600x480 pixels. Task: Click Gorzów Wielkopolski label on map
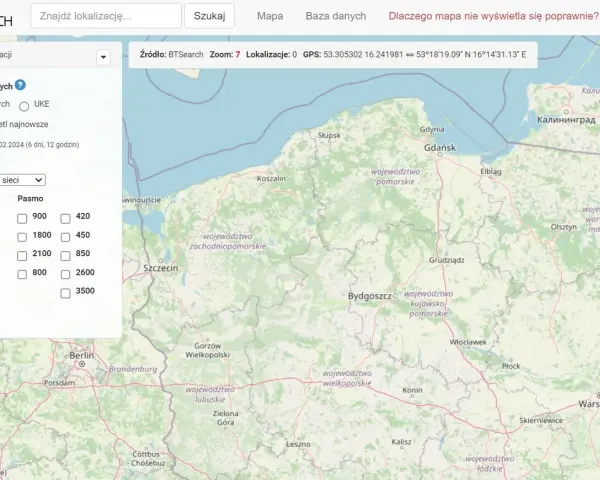pyautogui.click(x=207, y=350)
